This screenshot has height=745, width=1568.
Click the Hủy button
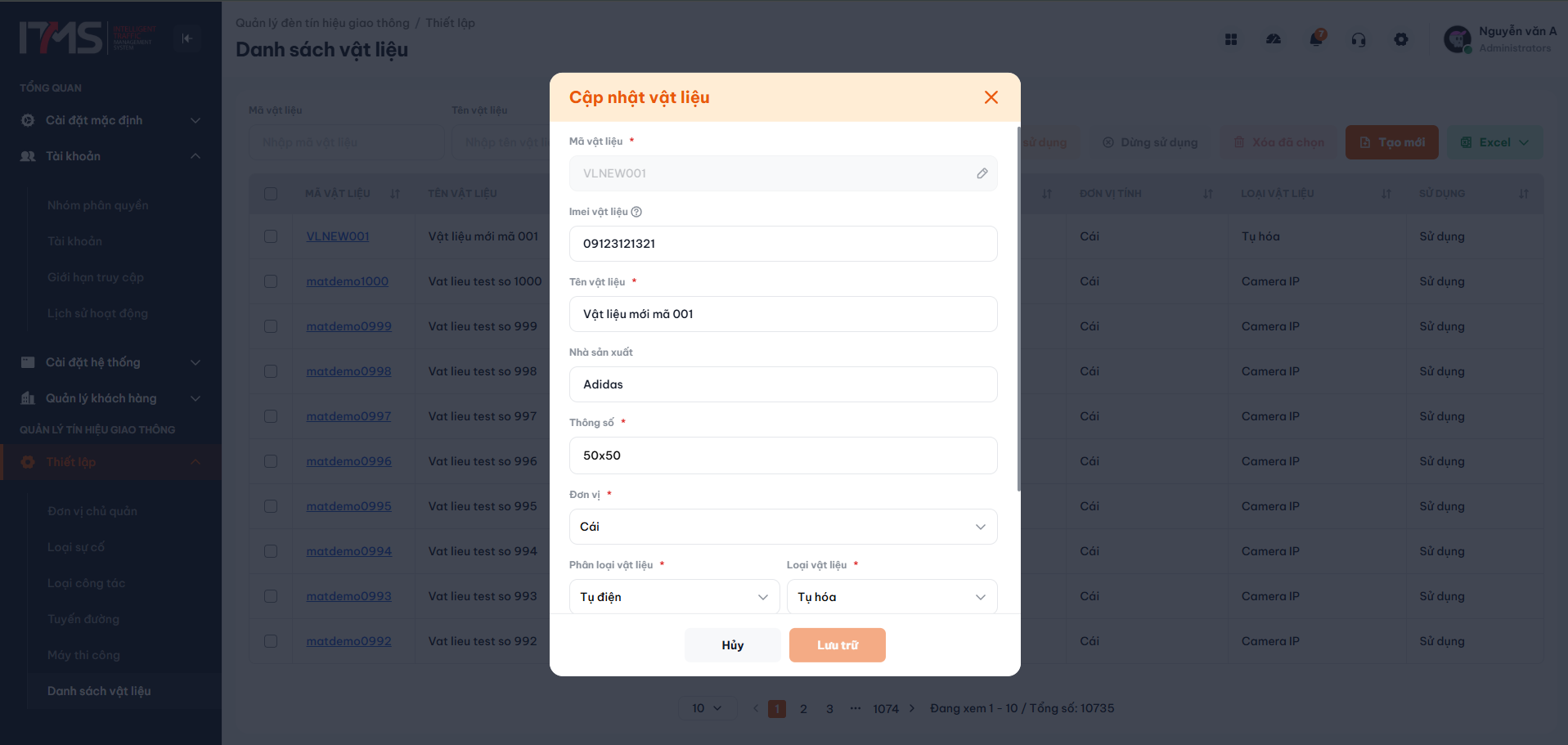[x=733, y=645]
